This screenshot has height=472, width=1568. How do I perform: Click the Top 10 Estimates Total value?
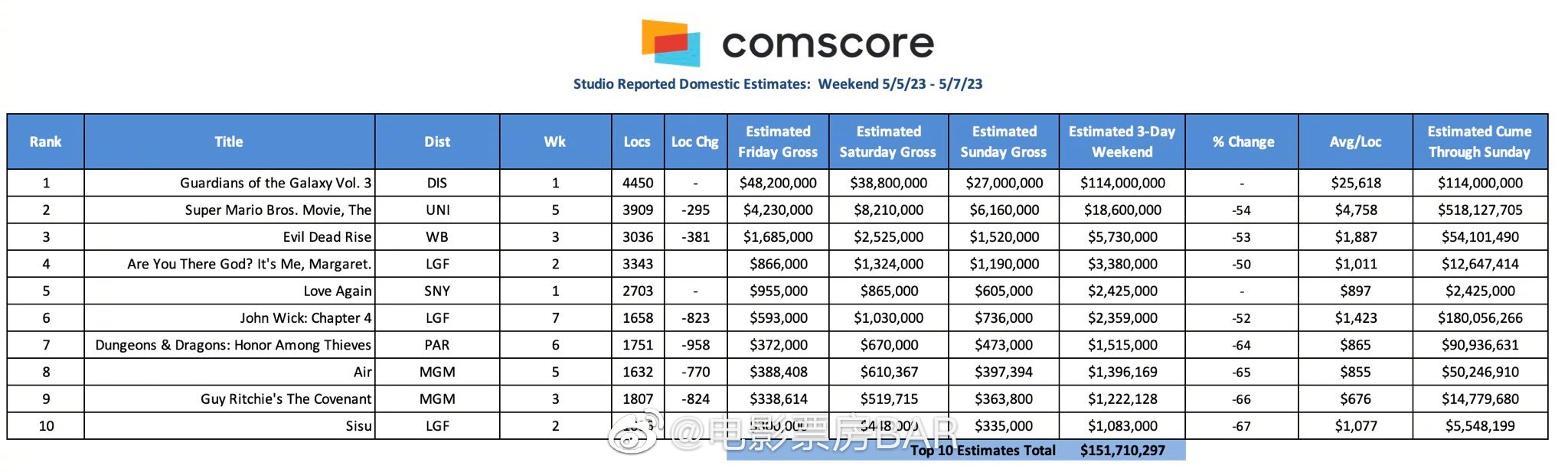1122,451
